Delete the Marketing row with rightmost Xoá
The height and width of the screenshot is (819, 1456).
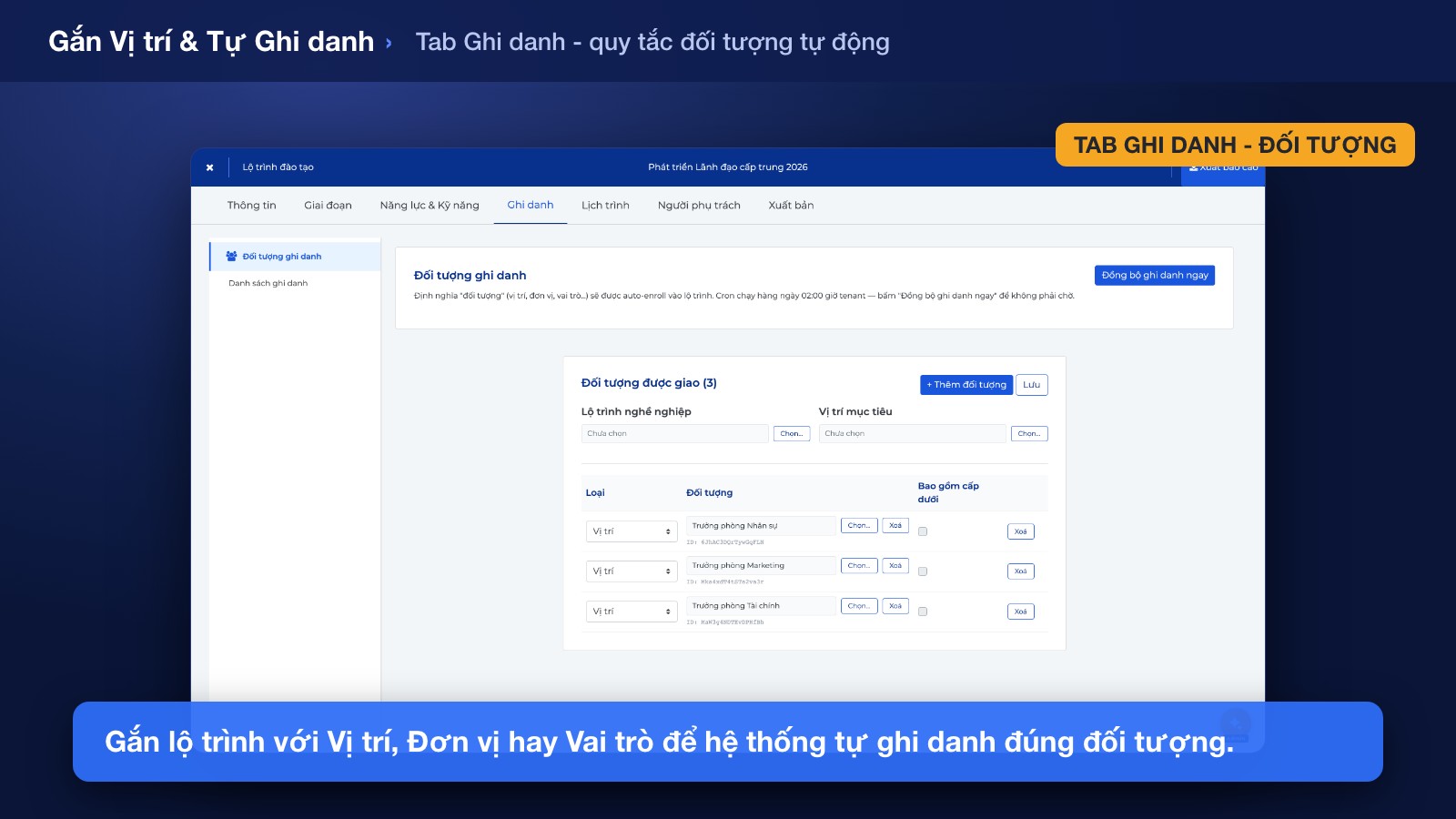(x=1021, y=571)
